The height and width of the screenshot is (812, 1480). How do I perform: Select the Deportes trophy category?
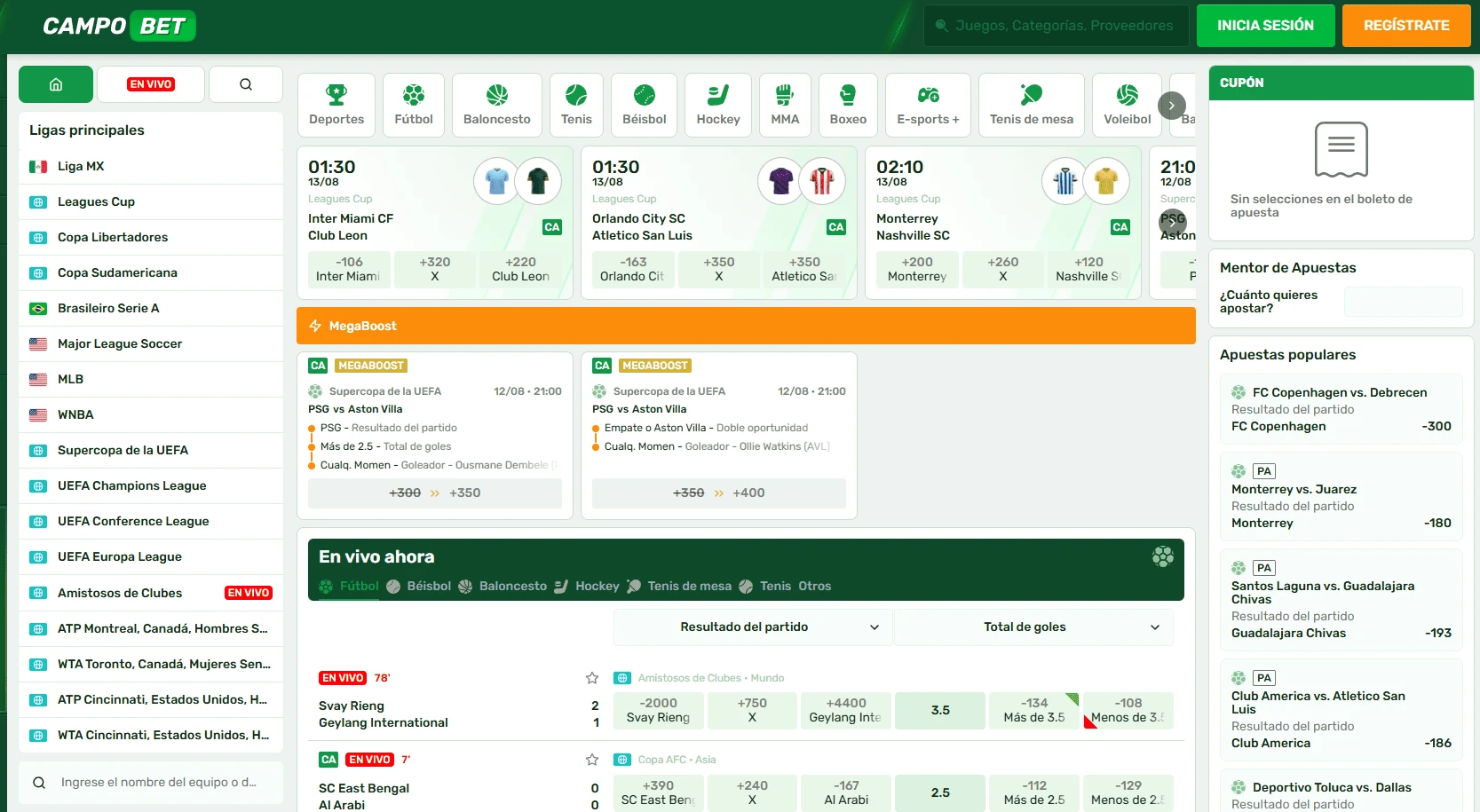tap(336, 105)
